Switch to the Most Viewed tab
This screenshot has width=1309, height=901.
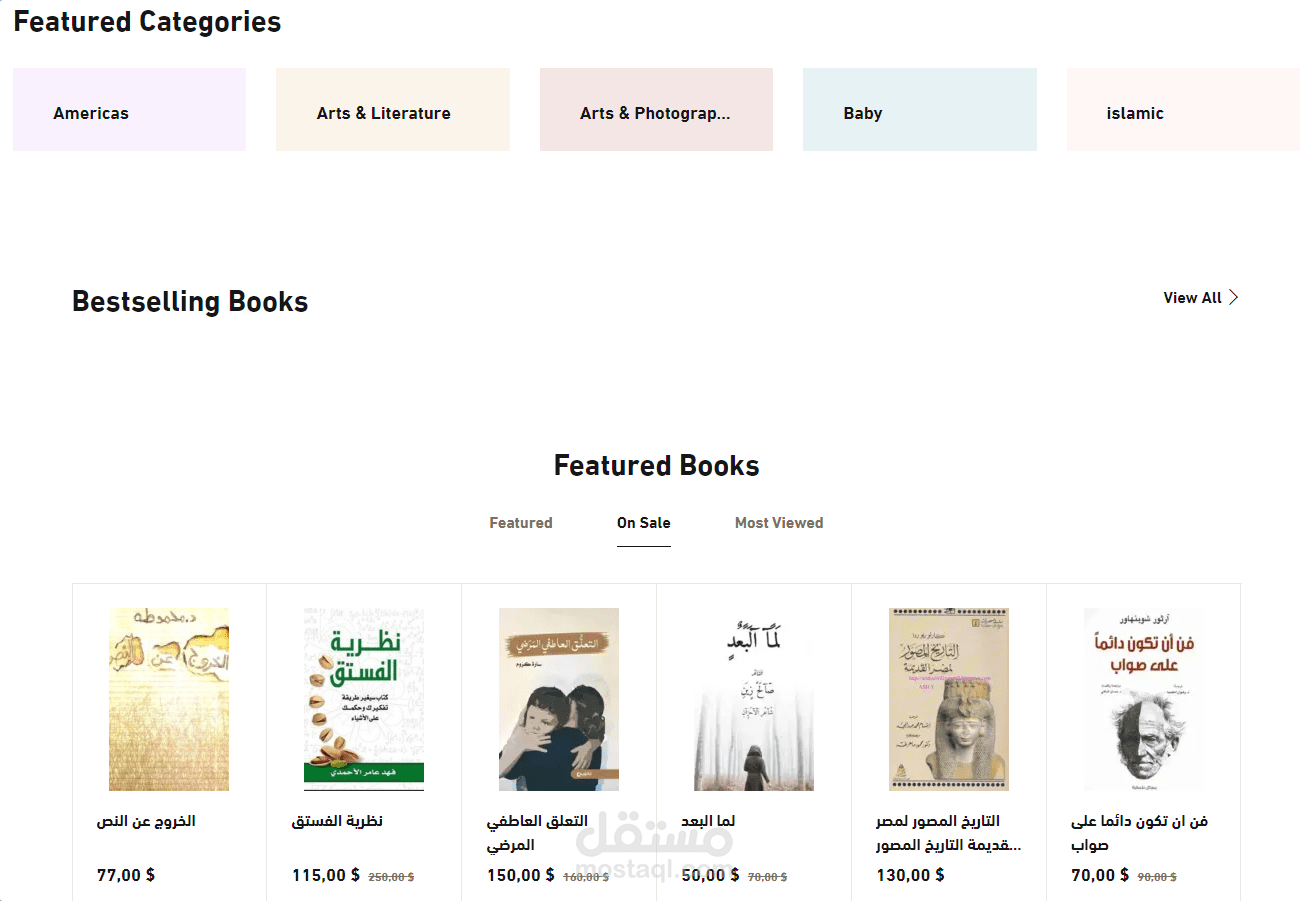pos(778,523)
